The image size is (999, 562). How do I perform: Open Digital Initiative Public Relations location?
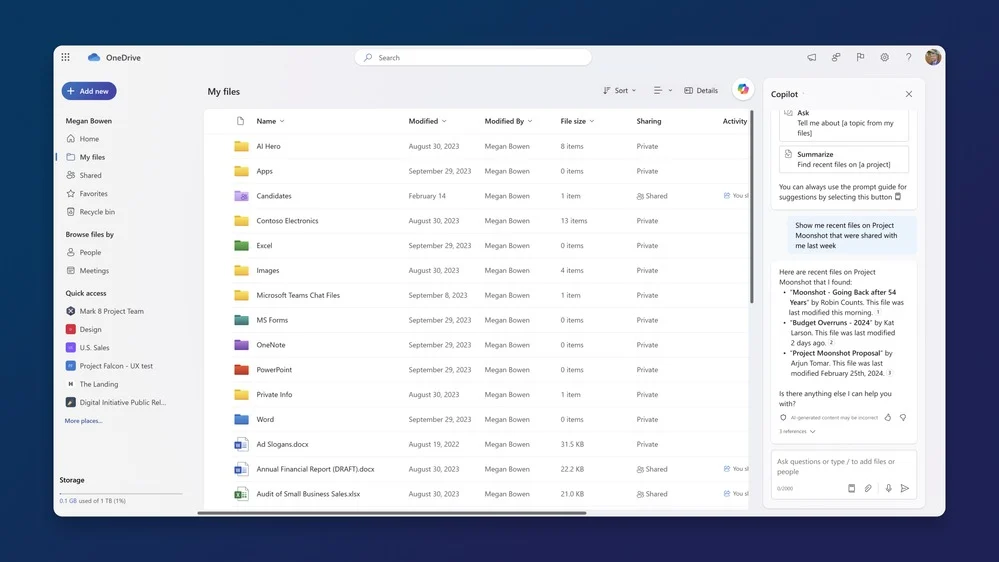point(122,403)
